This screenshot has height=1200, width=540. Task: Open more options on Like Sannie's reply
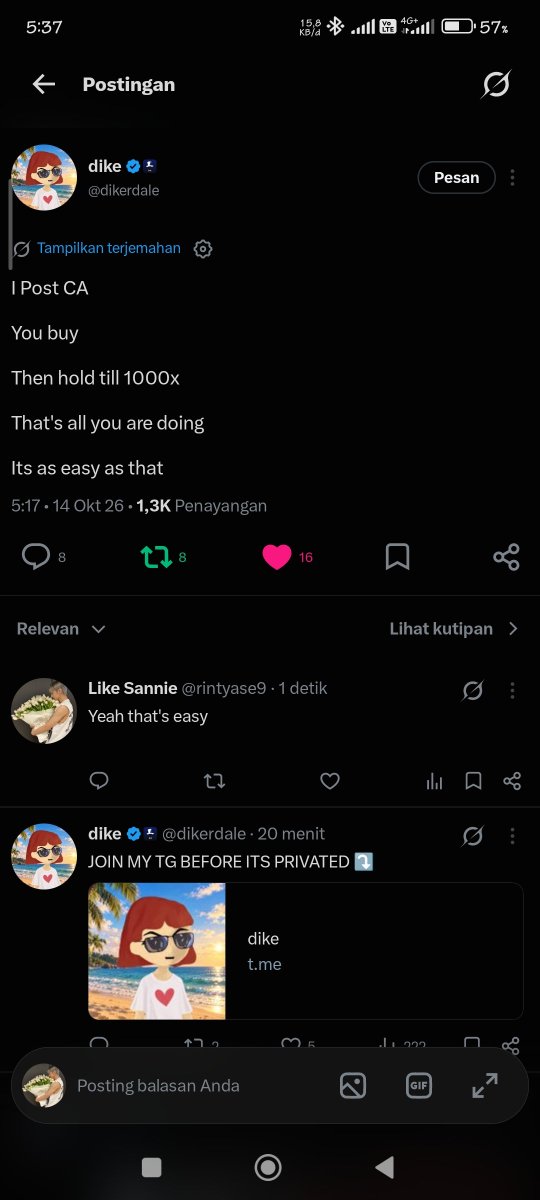[512, 690]
